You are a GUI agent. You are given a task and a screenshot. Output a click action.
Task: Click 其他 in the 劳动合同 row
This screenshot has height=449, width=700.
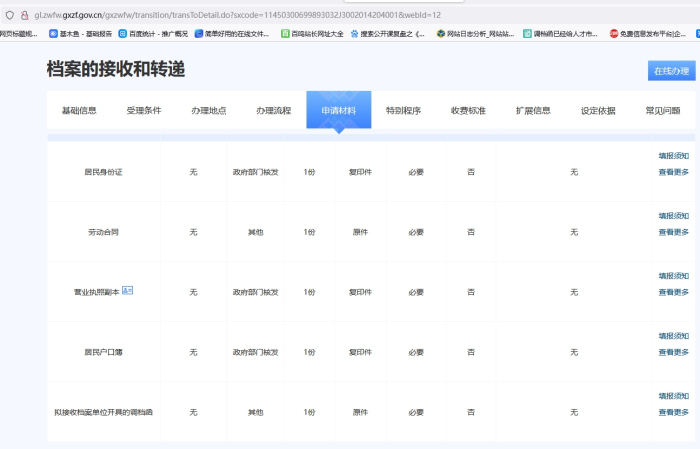pyautogui.click(x=255, y=232)
